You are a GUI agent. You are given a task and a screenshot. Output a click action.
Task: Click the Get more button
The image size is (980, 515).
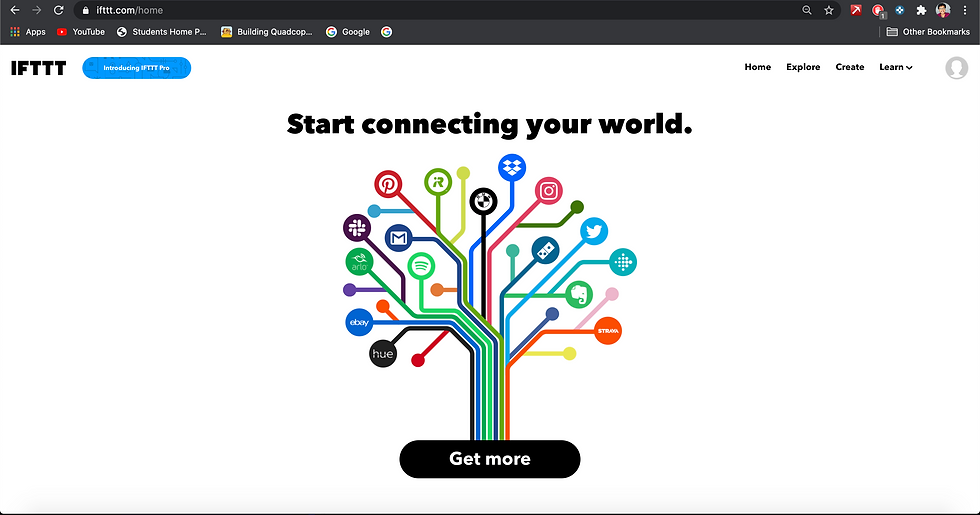pyautogui.click(x=490, y=459)
